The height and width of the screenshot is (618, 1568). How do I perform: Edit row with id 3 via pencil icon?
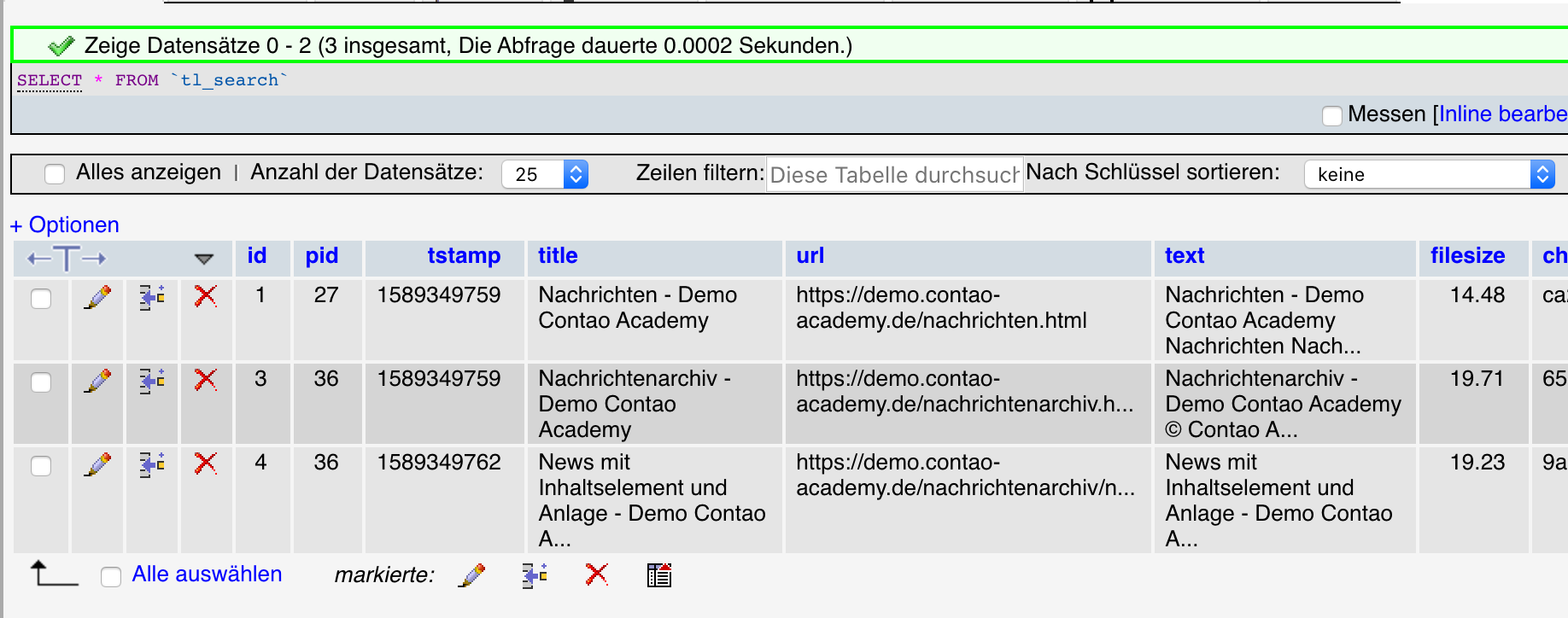click(98, 381)
